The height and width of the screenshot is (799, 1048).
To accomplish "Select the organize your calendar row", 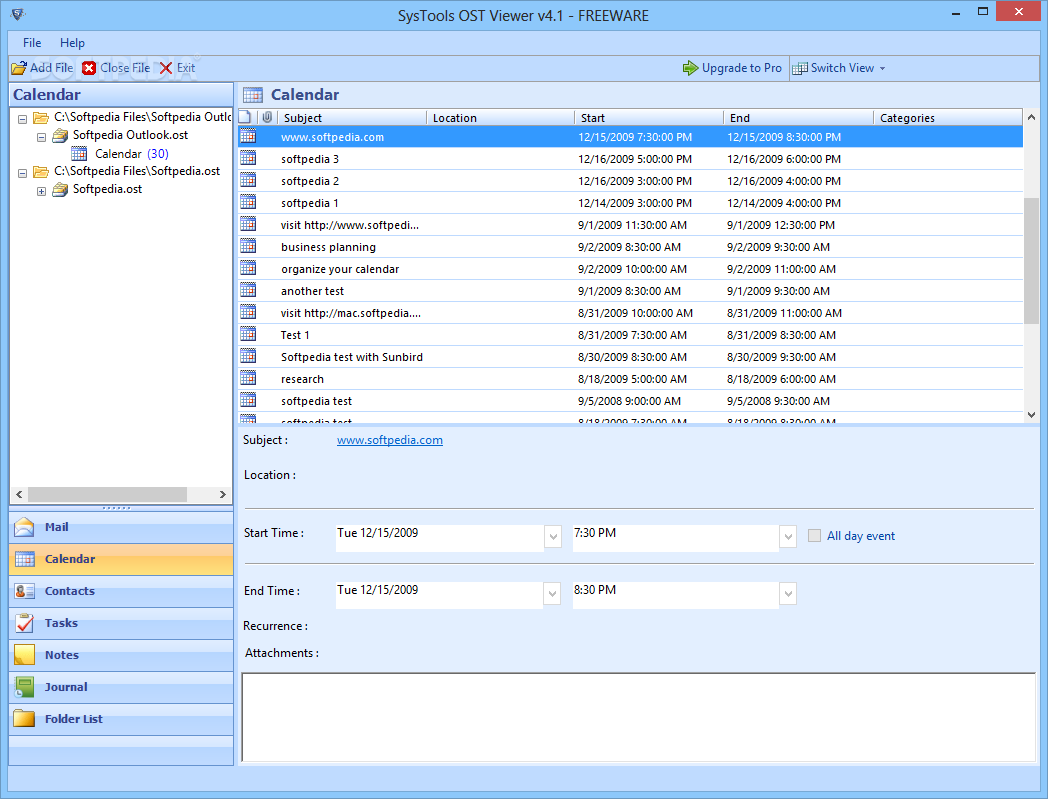I will coord(630,269).
